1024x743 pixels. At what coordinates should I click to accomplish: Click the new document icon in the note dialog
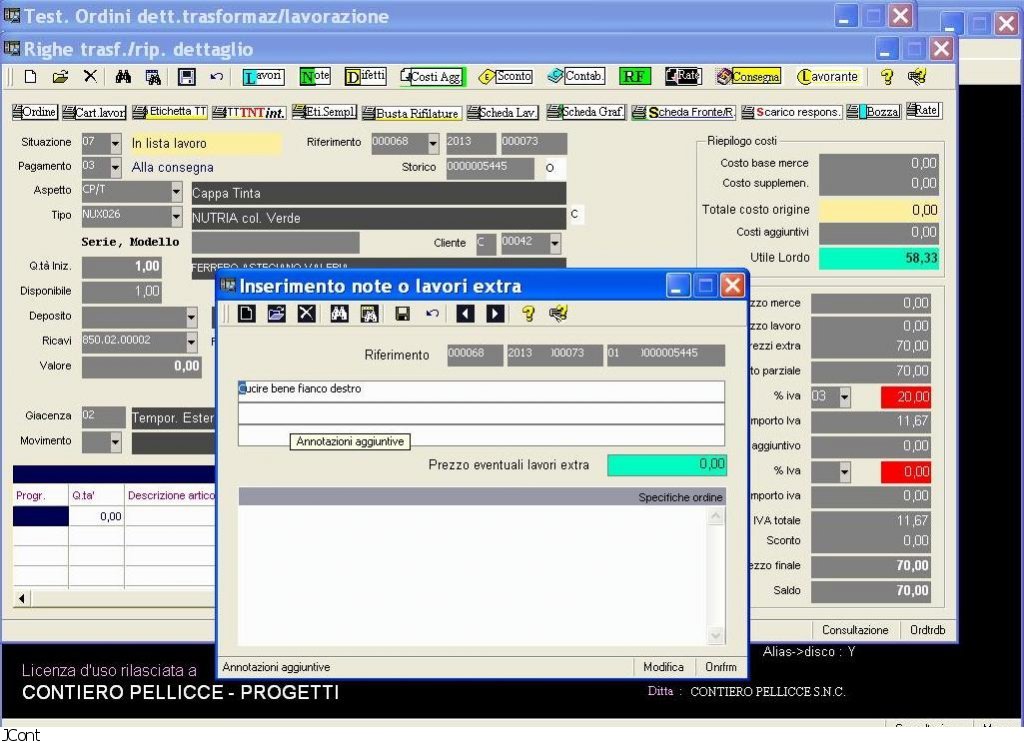click(246, 314)
